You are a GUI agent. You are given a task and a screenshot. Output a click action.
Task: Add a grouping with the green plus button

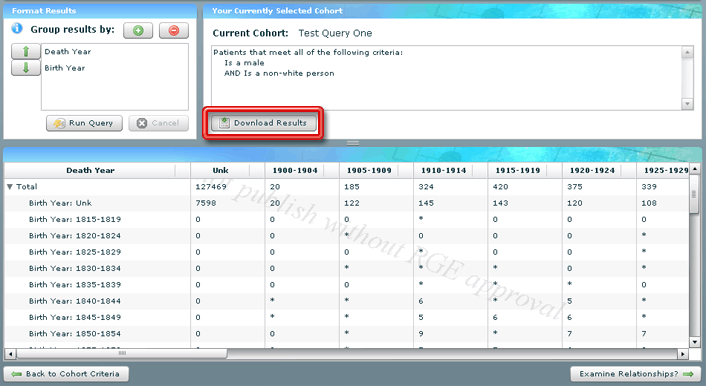point(138,31)
